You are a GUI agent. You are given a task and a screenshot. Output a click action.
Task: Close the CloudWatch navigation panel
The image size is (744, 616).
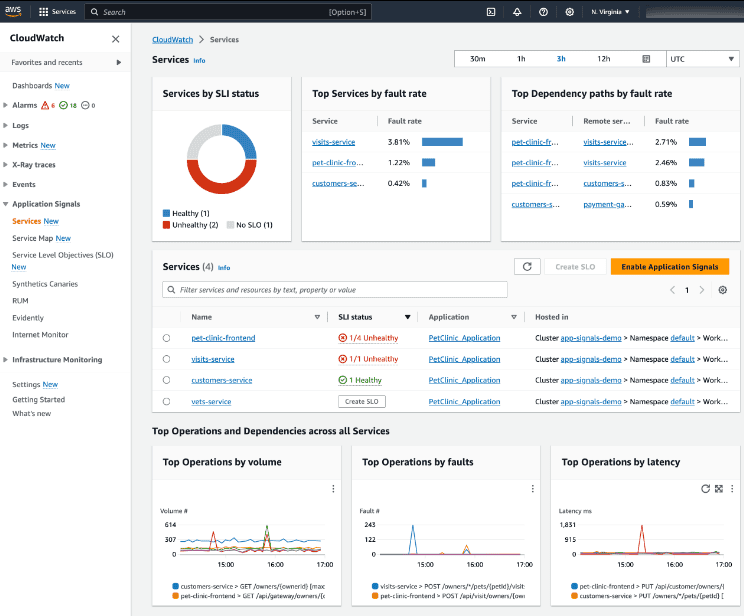click(x=115, y=39)
